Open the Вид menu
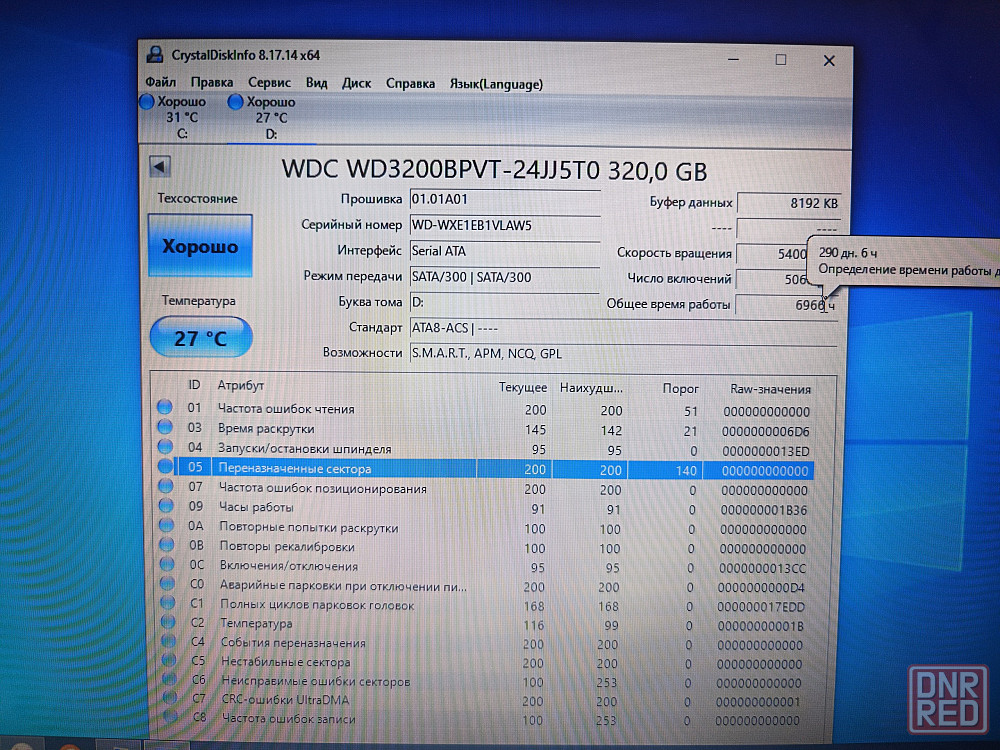Viewport: 1000px width, 750px height. click(x=316, y=83)
